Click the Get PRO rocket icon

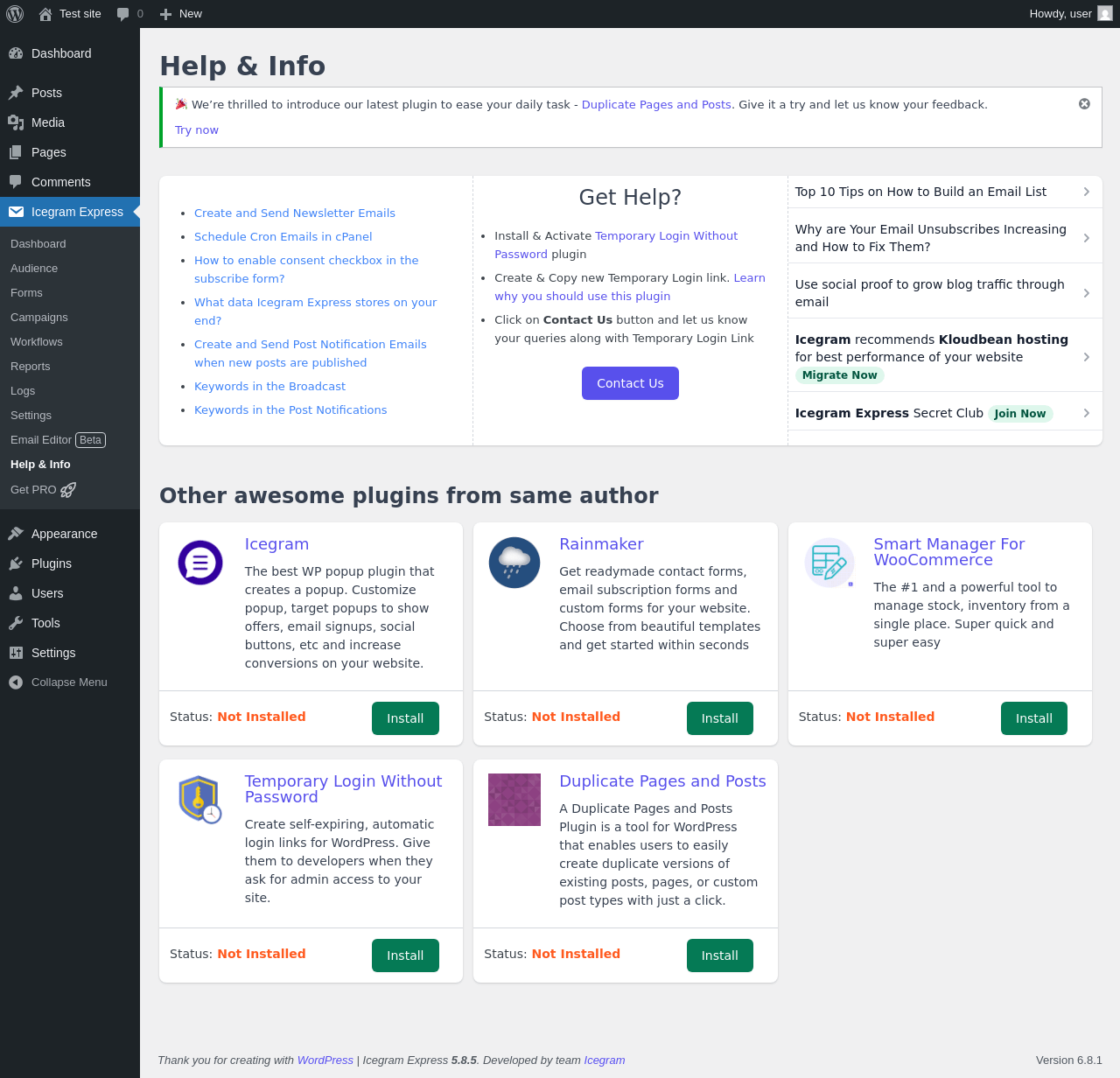click(x=68, y=490)
